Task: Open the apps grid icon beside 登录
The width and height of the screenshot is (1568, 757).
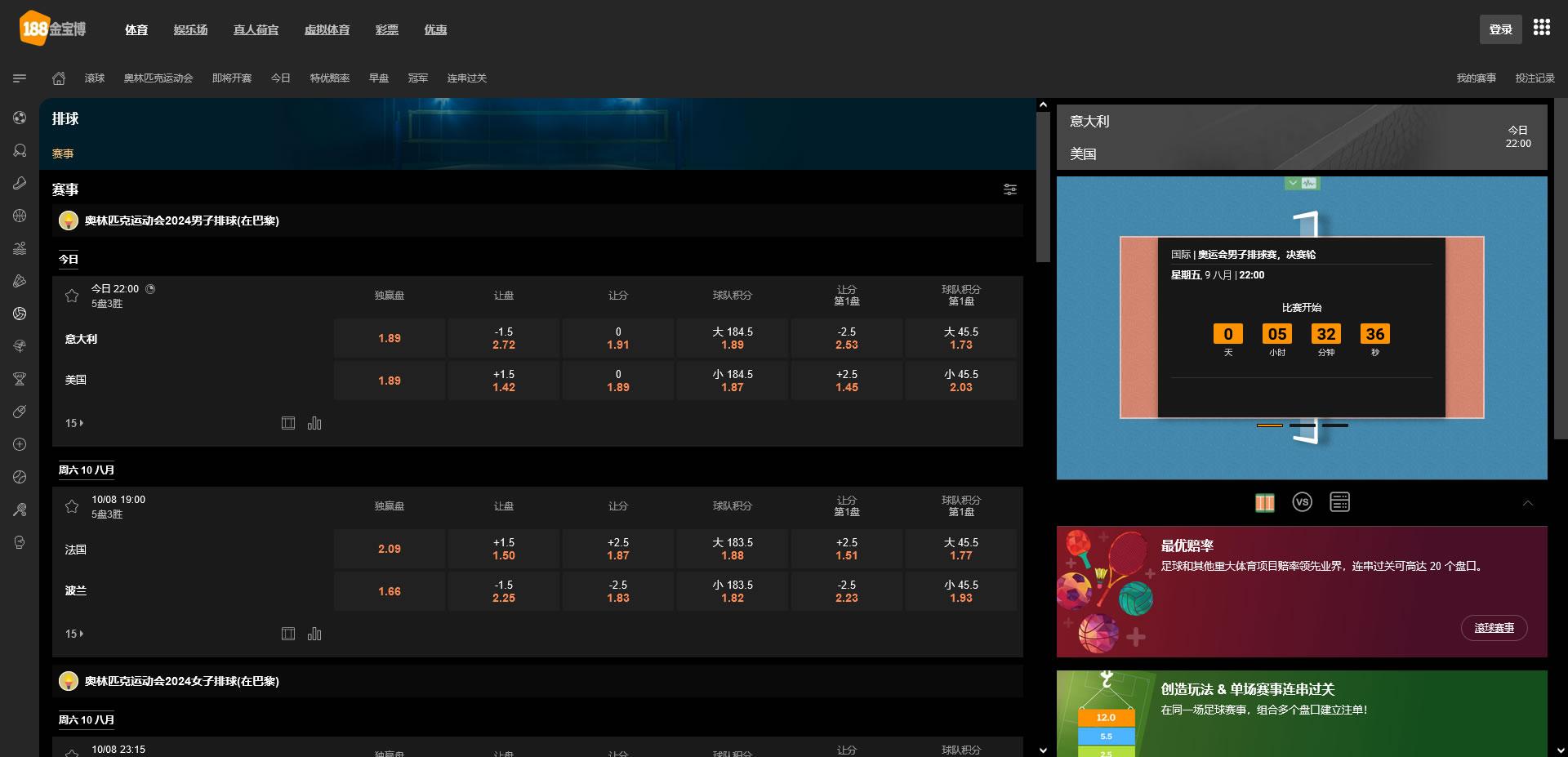Action: [x=1542, y=28]
